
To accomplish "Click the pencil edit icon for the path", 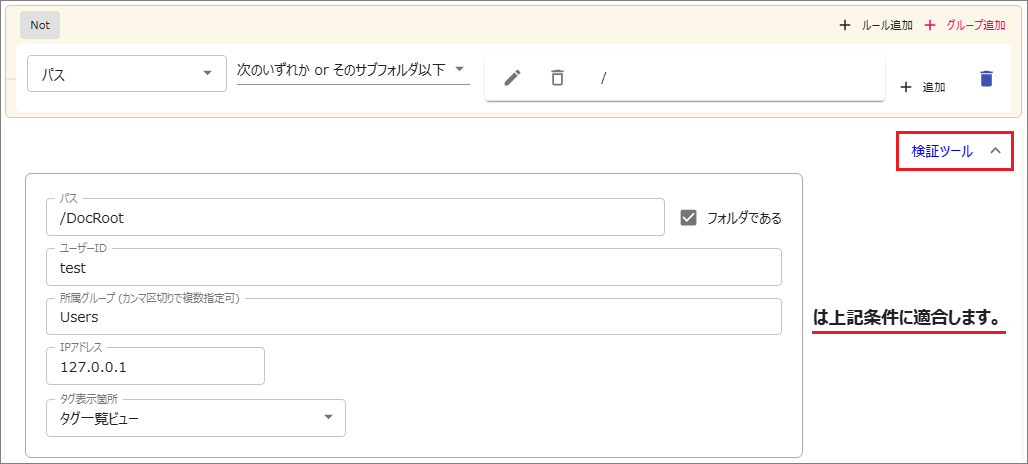I will click(x=512, y=78).
